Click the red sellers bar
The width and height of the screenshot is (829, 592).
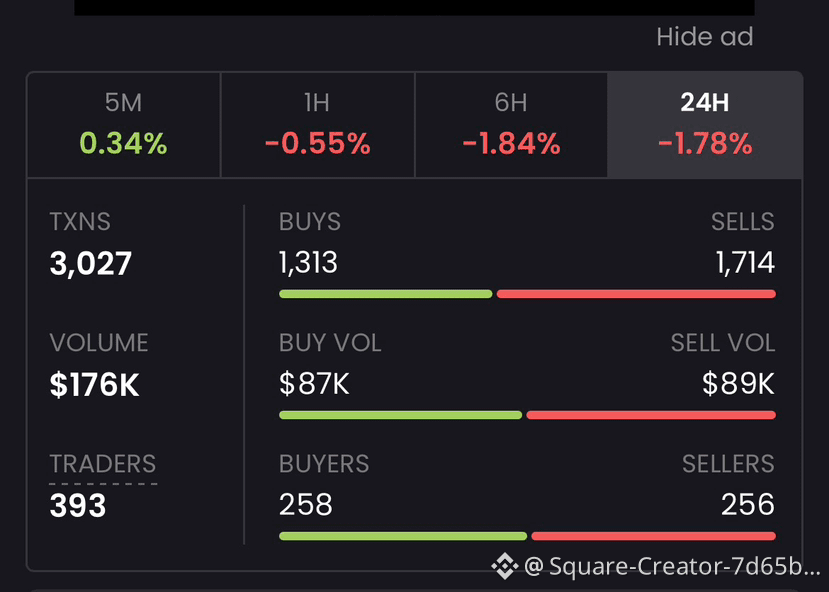point(653,536)
